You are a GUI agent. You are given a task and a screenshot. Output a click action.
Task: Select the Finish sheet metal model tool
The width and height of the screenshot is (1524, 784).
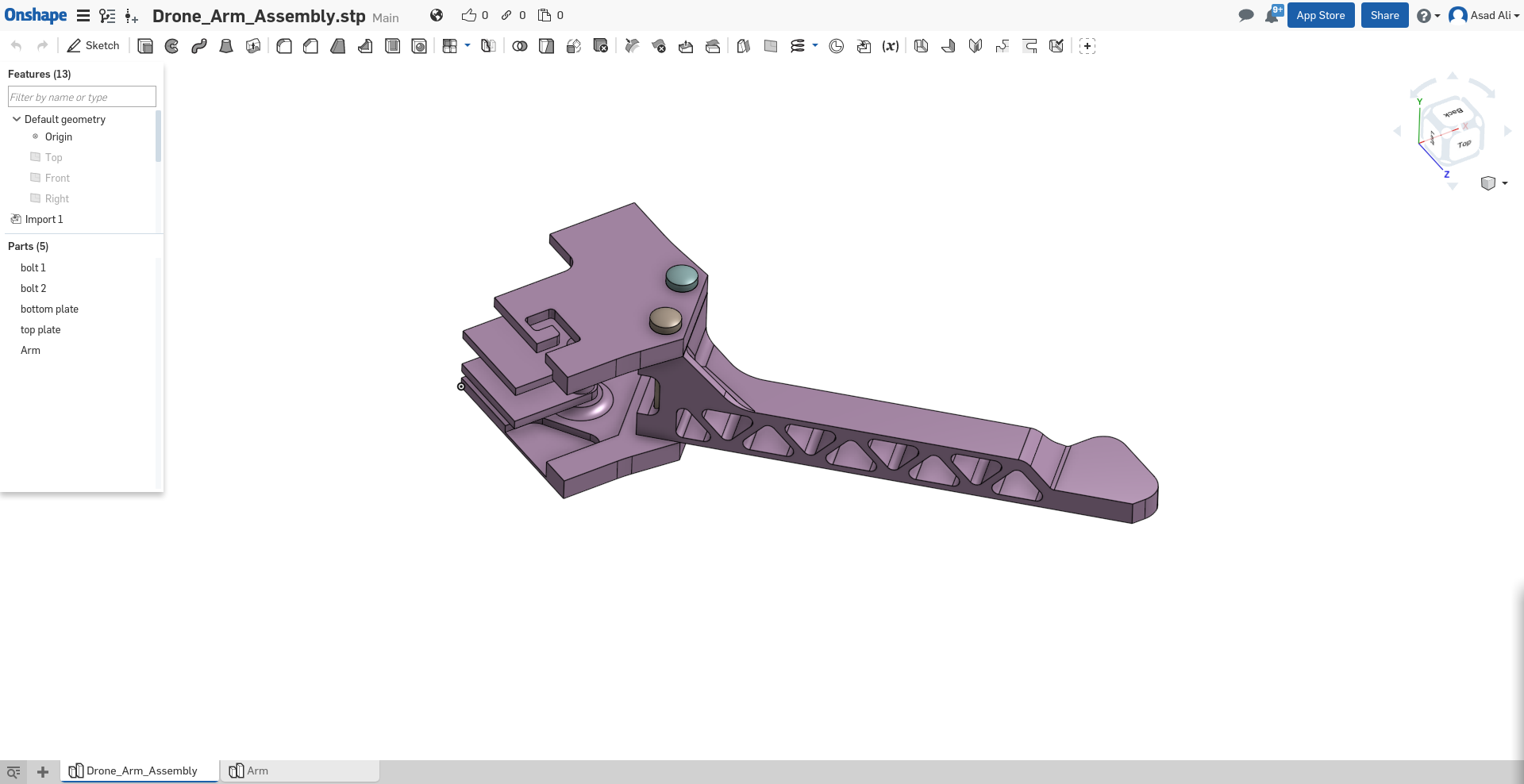1056,46
